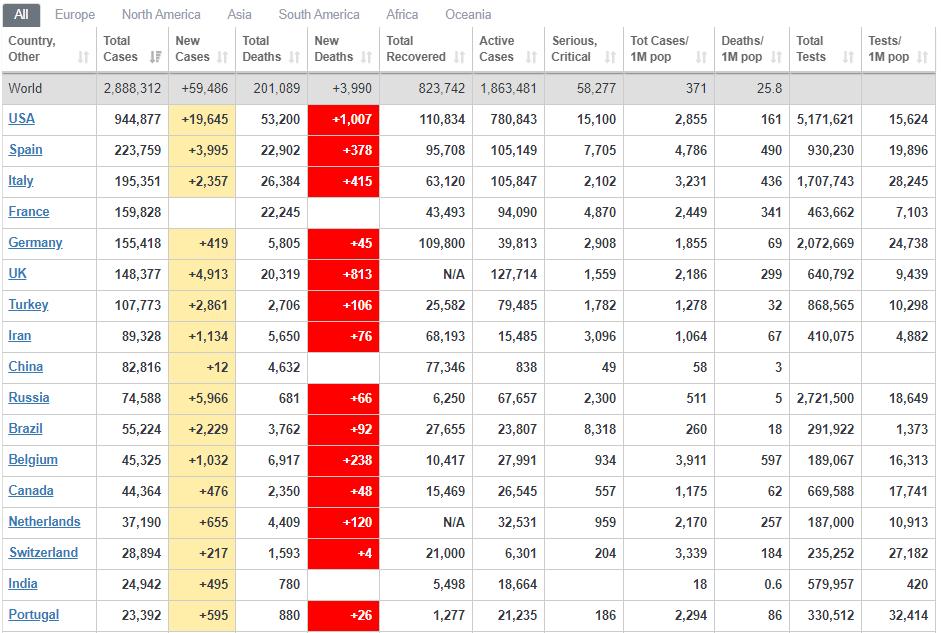Sort table by Total Recovered arrows
This screenshot has width=941, height=633.
pos(460,57)
